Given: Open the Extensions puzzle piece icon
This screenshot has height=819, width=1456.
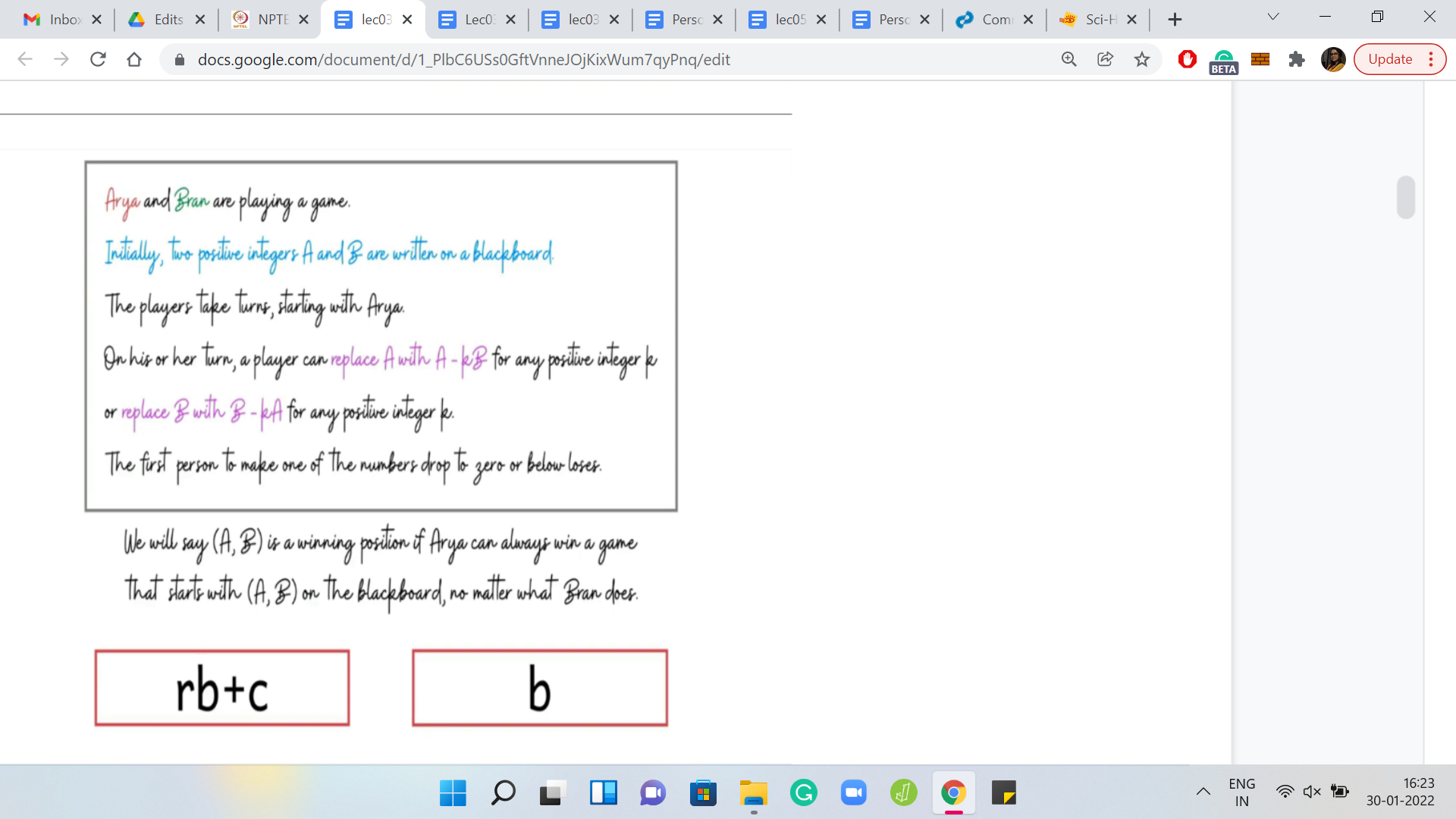Looking at the screenshot, I should click(x=1296, y=59).
